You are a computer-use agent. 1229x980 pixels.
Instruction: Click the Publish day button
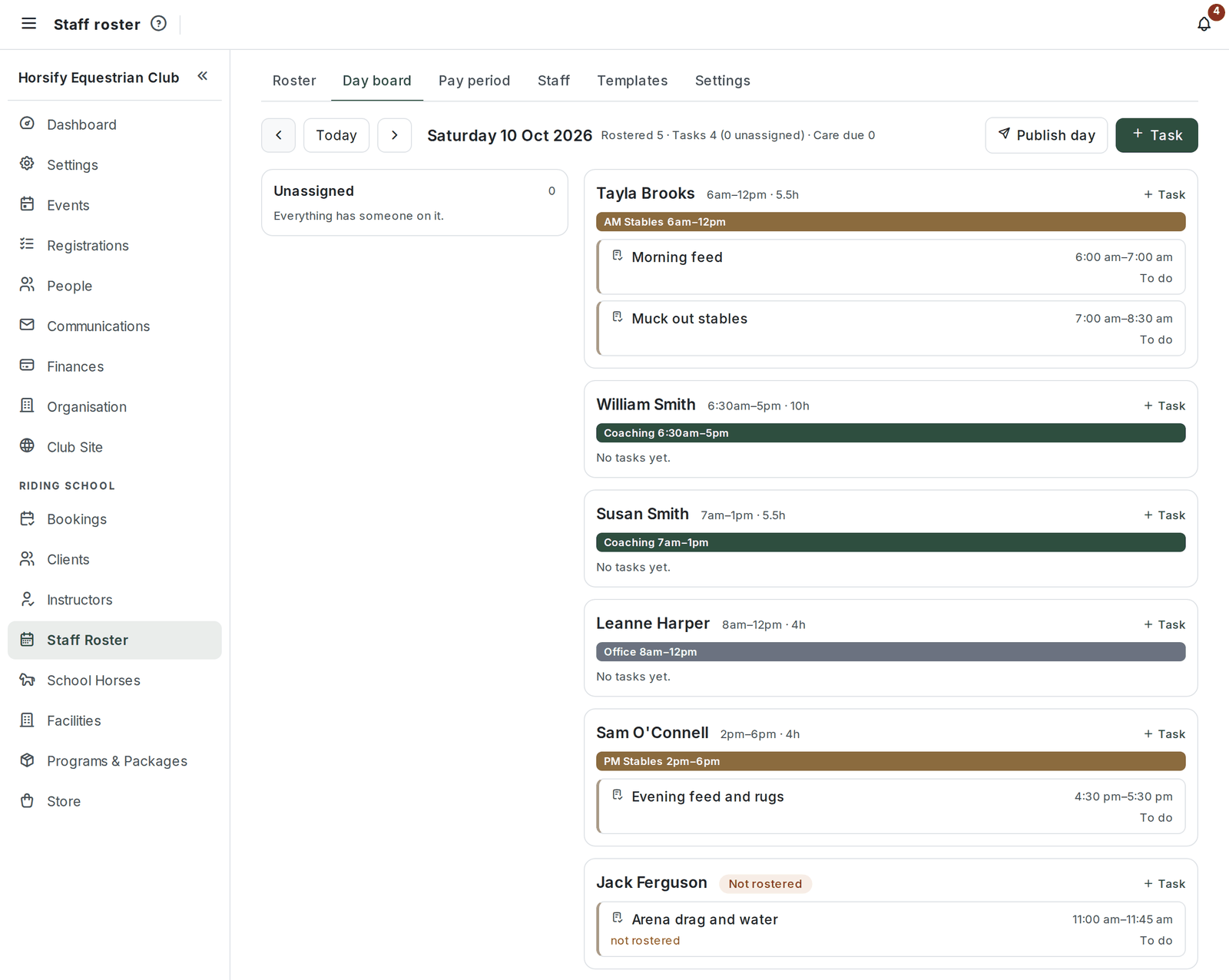1046,135
